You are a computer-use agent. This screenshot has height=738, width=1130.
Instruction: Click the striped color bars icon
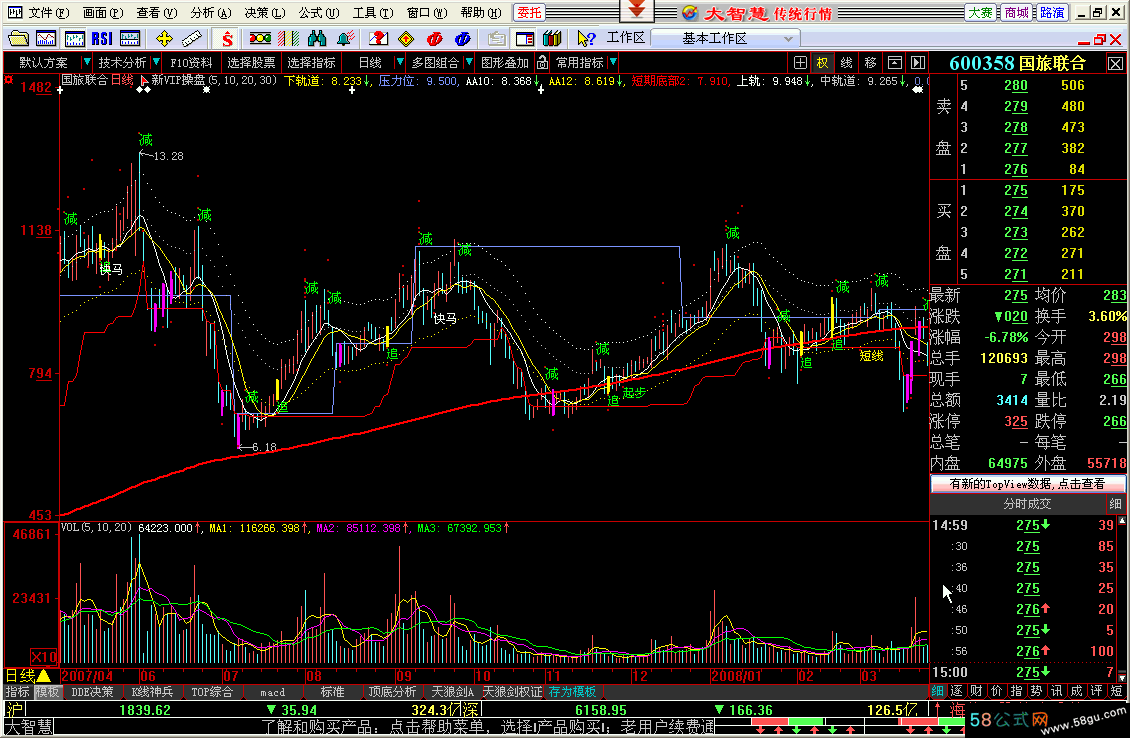pyautogui.click(x=288, y=38)
